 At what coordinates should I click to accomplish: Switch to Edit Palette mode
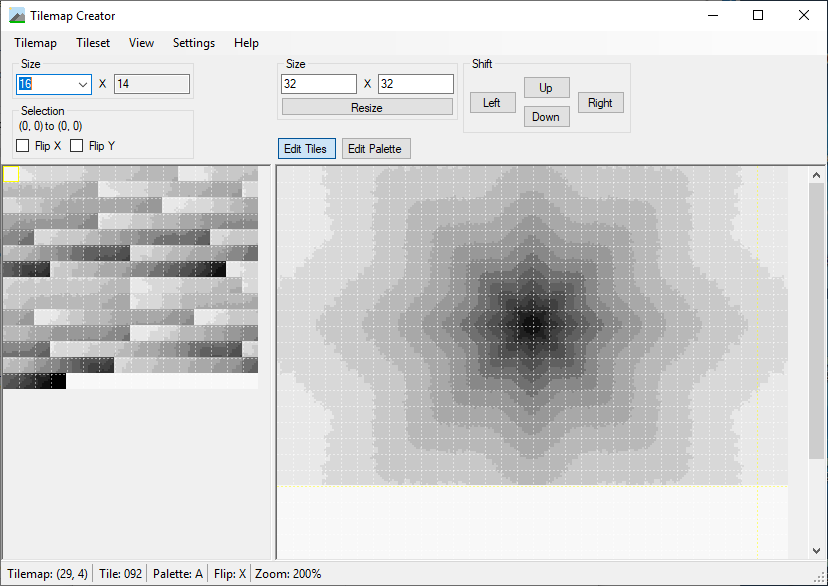coord(375,149)
